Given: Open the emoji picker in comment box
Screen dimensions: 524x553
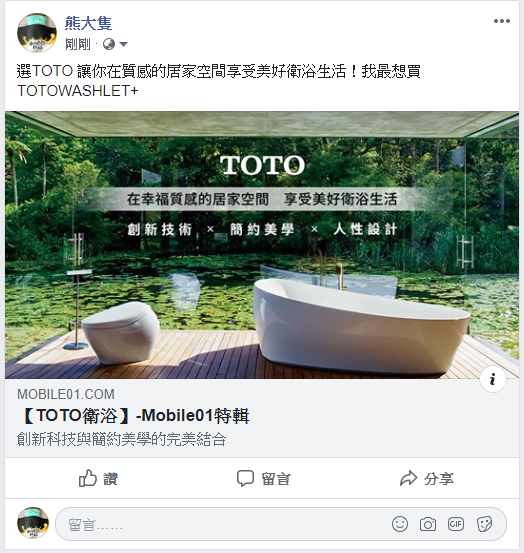Looking at the screenshot, I should tap(400, 524).
